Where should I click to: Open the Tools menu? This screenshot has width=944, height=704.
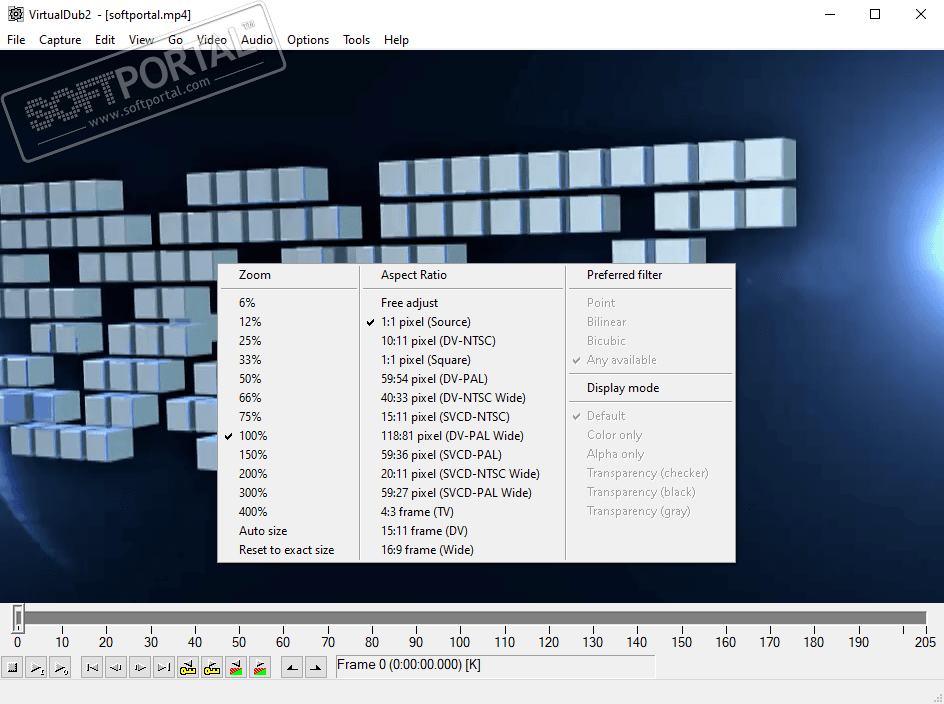pos(356,40)
